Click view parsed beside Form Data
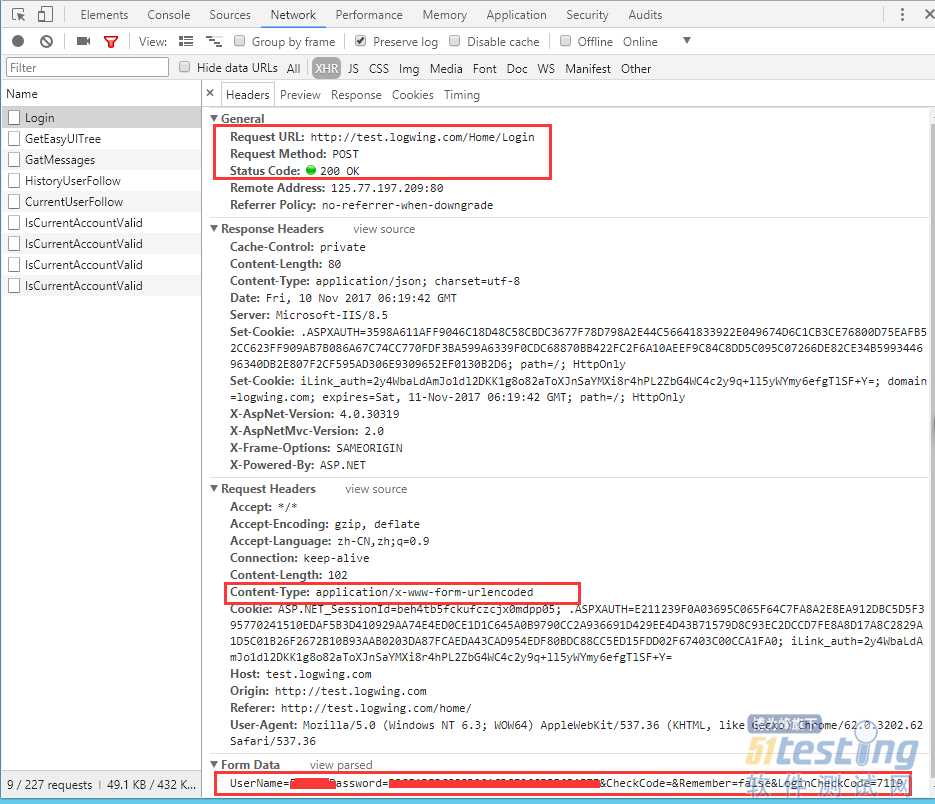The image size is (935, 804). click(x=341, y=765)
